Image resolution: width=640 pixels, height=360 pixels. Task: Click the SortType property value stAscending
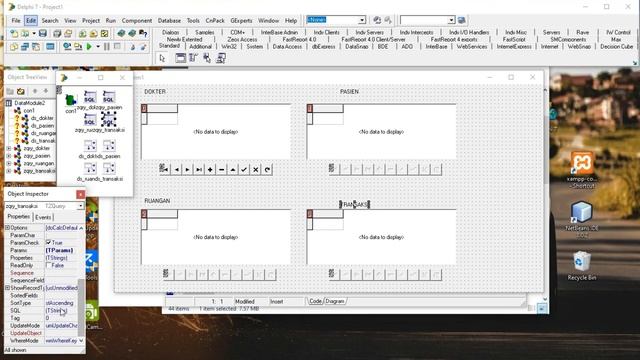pos(60,303)
